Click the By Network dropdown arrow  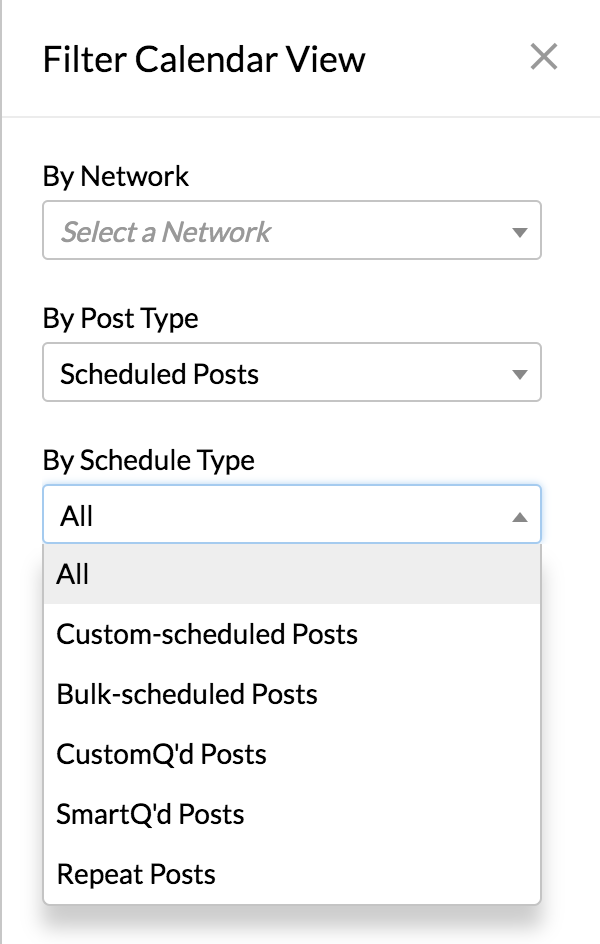(519, 232)
